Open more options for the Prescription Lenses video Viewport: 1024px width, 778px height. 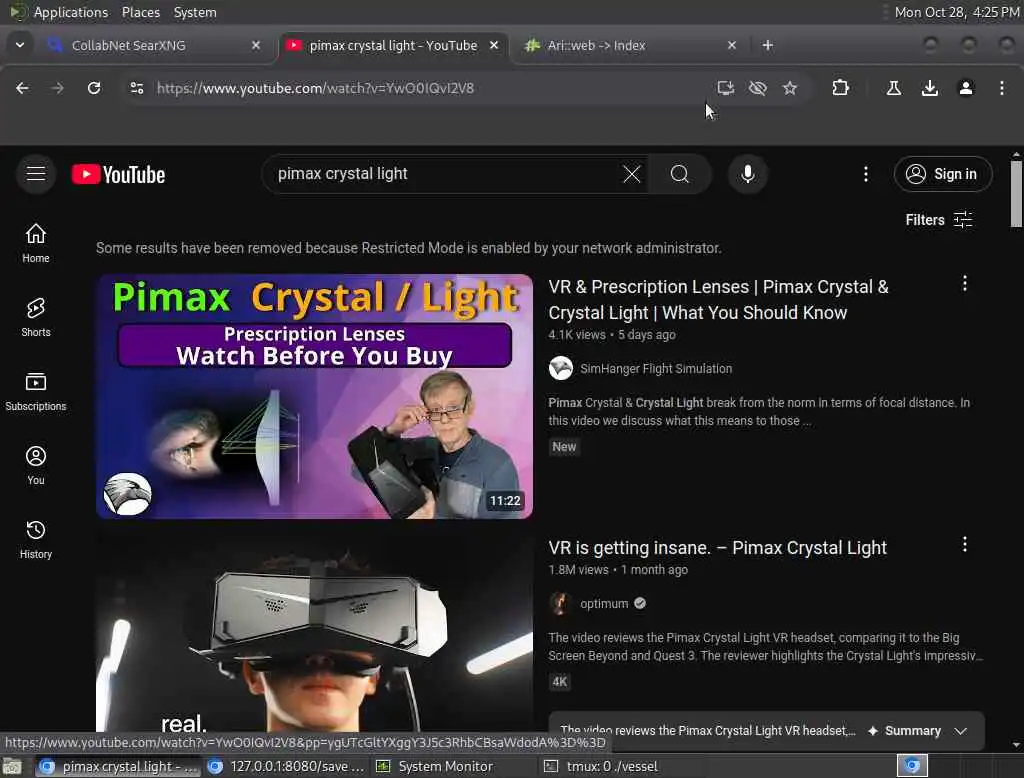pos(965,284)
